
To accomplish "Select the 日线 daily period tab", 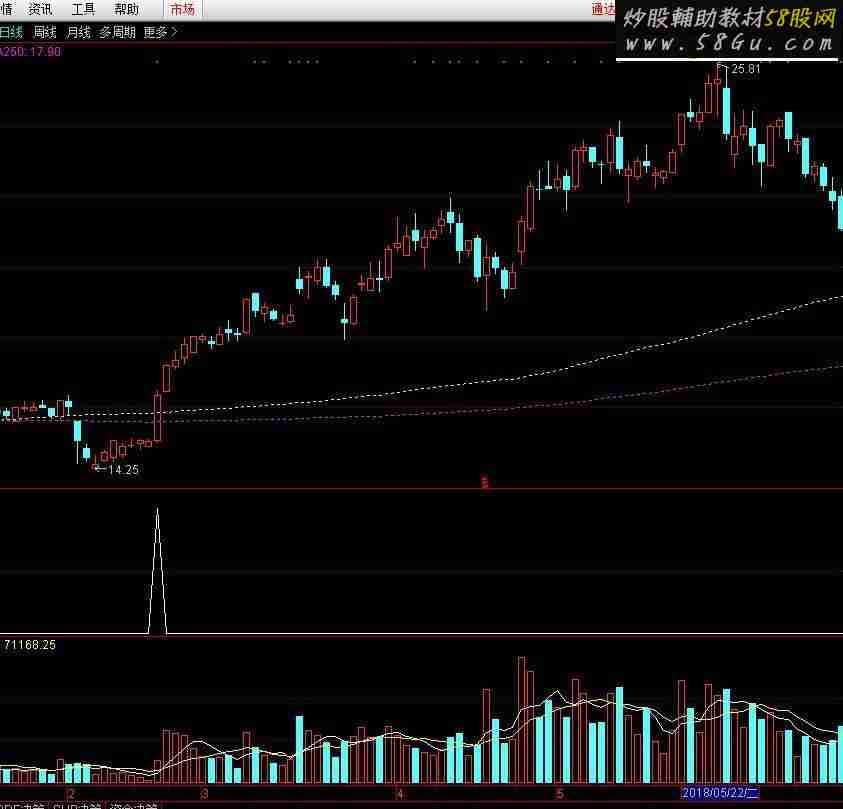I will coord(11,33).
